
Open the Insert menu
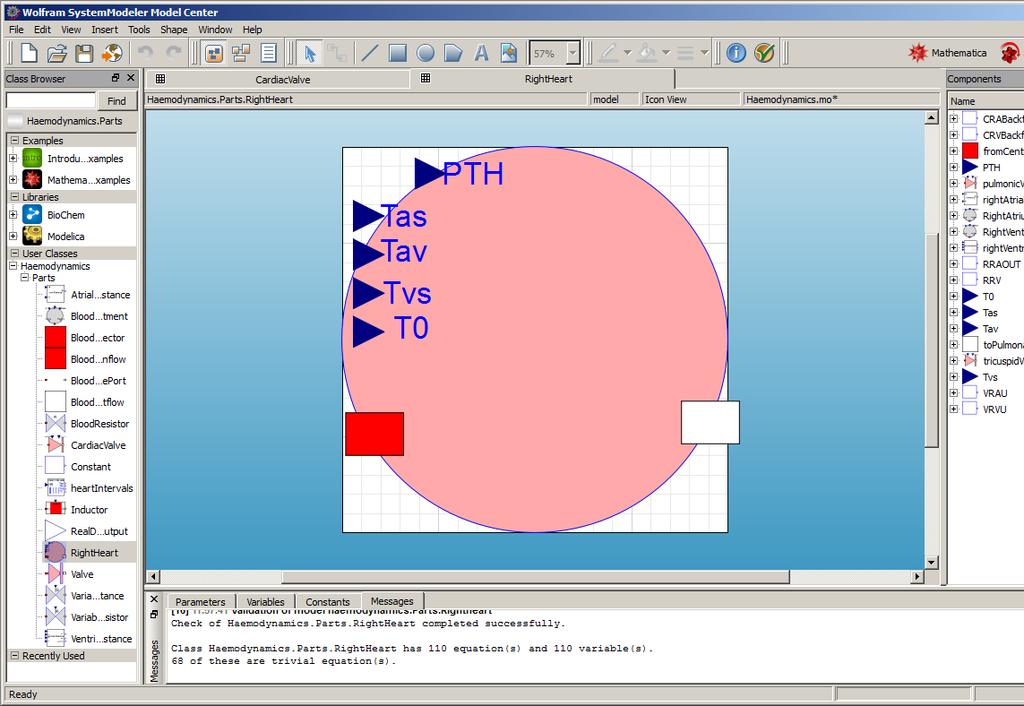click(104, 29)
